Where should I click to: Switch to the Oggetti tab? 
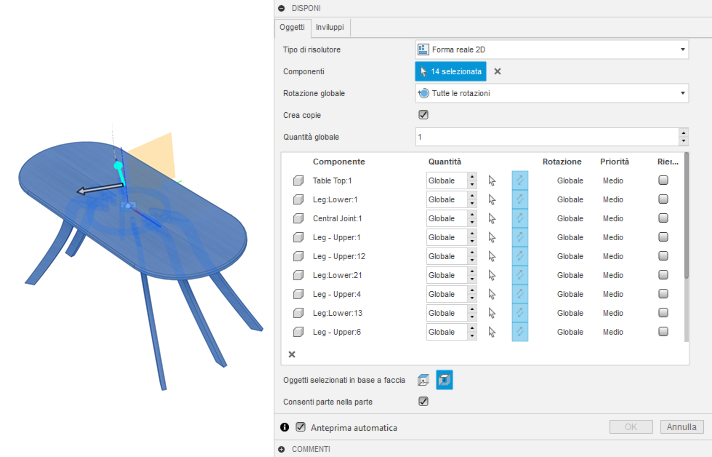point(292,28)
